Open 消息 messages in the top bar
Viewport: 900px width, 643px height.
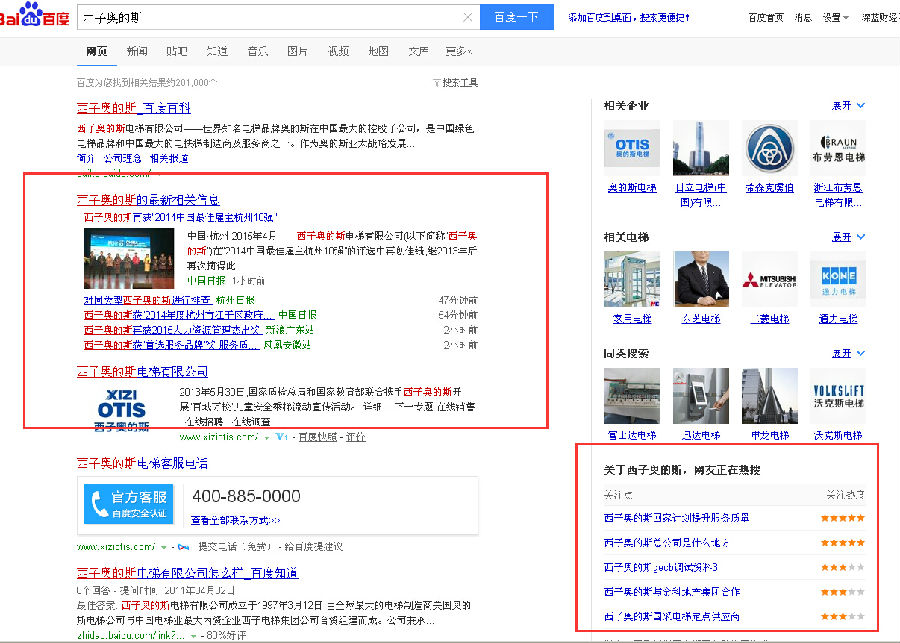[803, 18]
